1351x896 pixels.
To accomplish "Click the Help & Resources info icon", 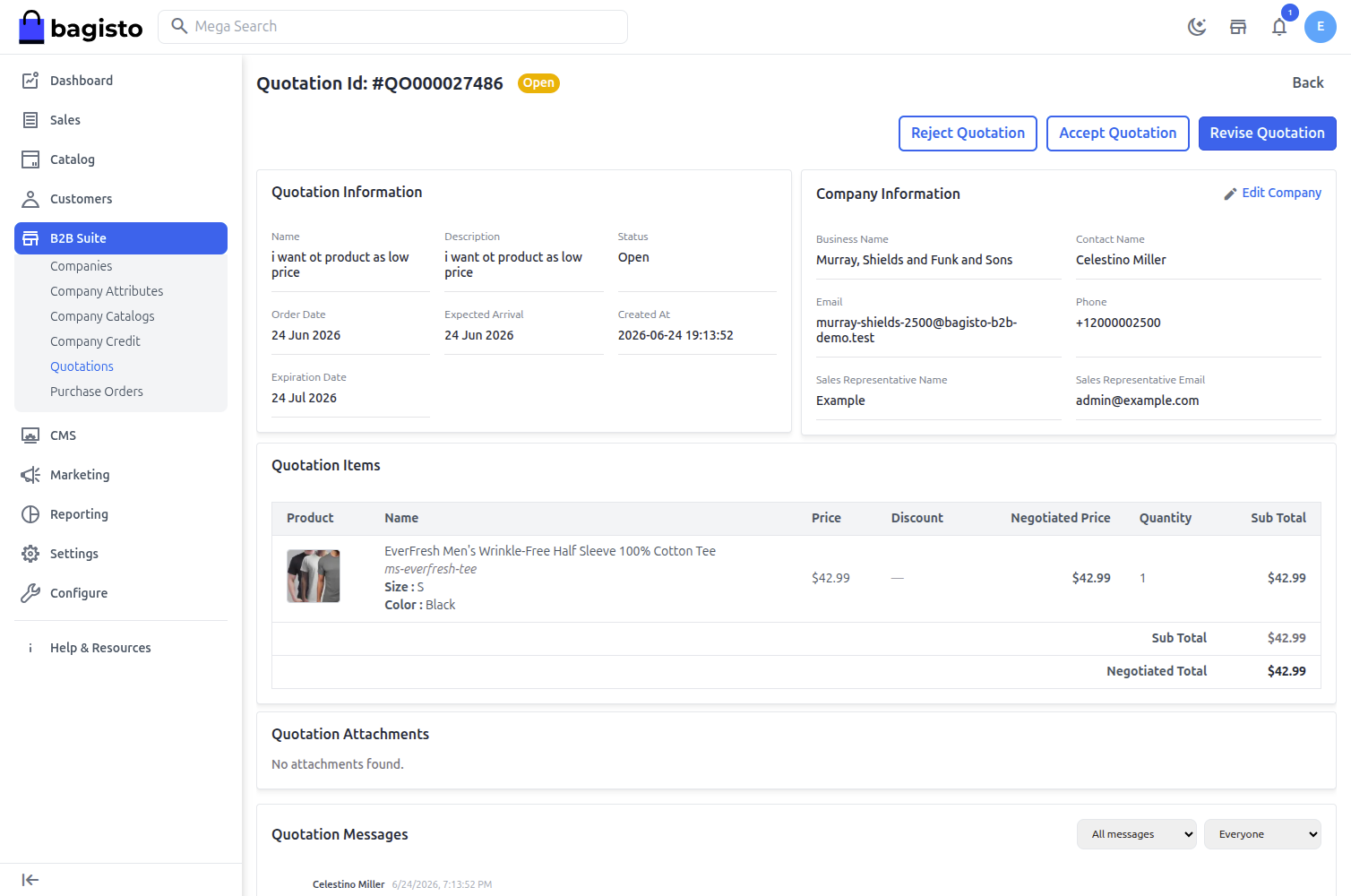I will click(30, 648).
